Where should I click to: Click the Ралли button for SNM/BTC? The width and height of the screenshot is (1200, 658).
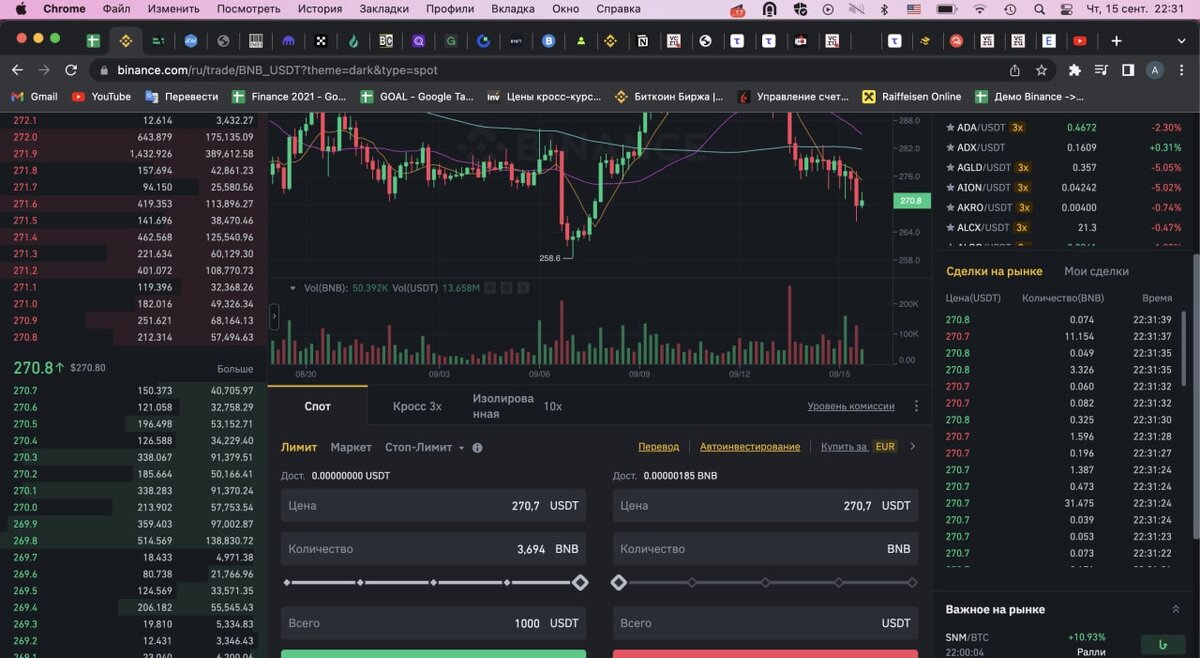click(x=1162, y=645)
